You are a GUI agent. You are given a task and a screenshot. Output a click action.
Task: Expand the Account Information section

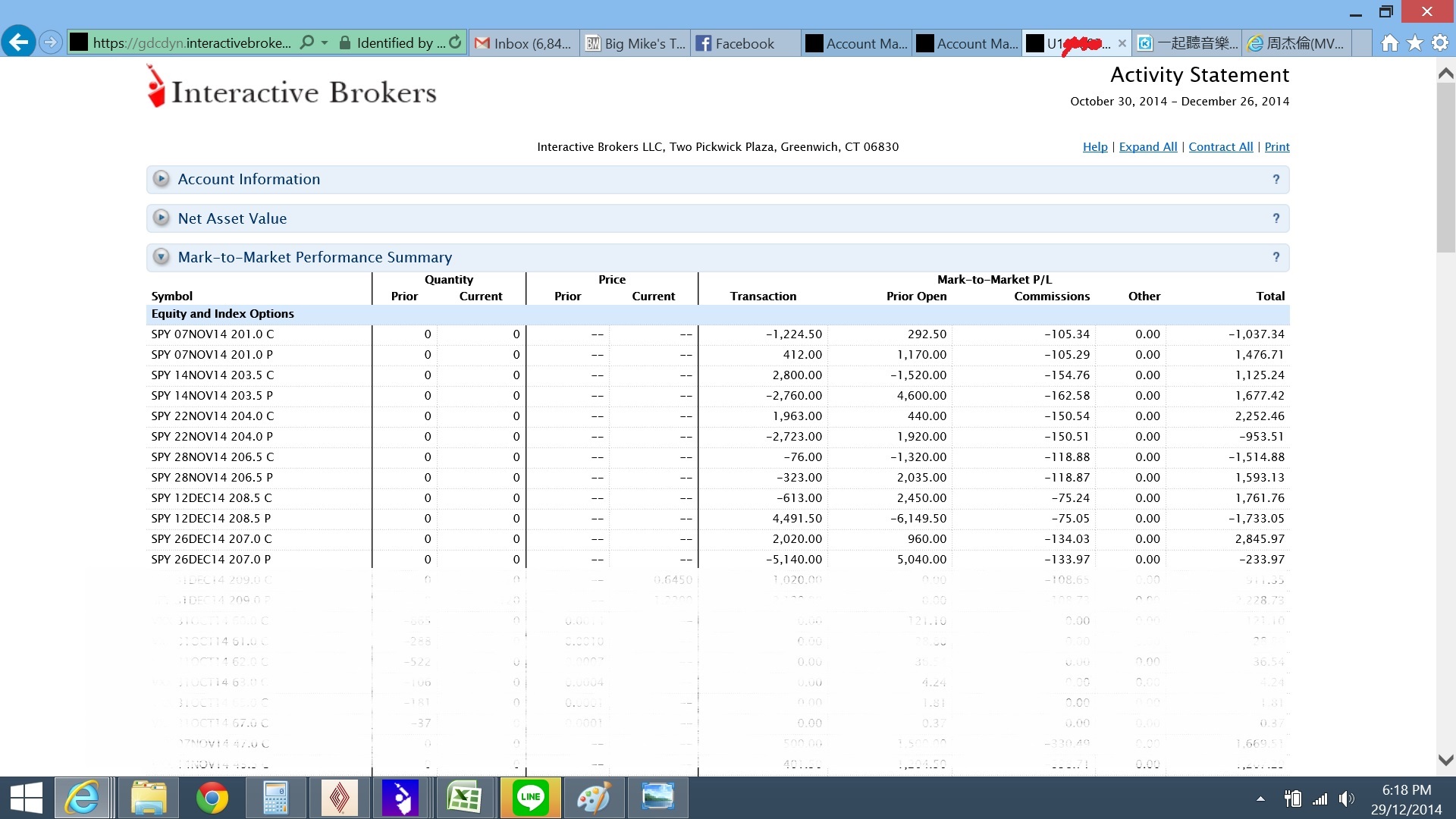click(x=161, y=179)
